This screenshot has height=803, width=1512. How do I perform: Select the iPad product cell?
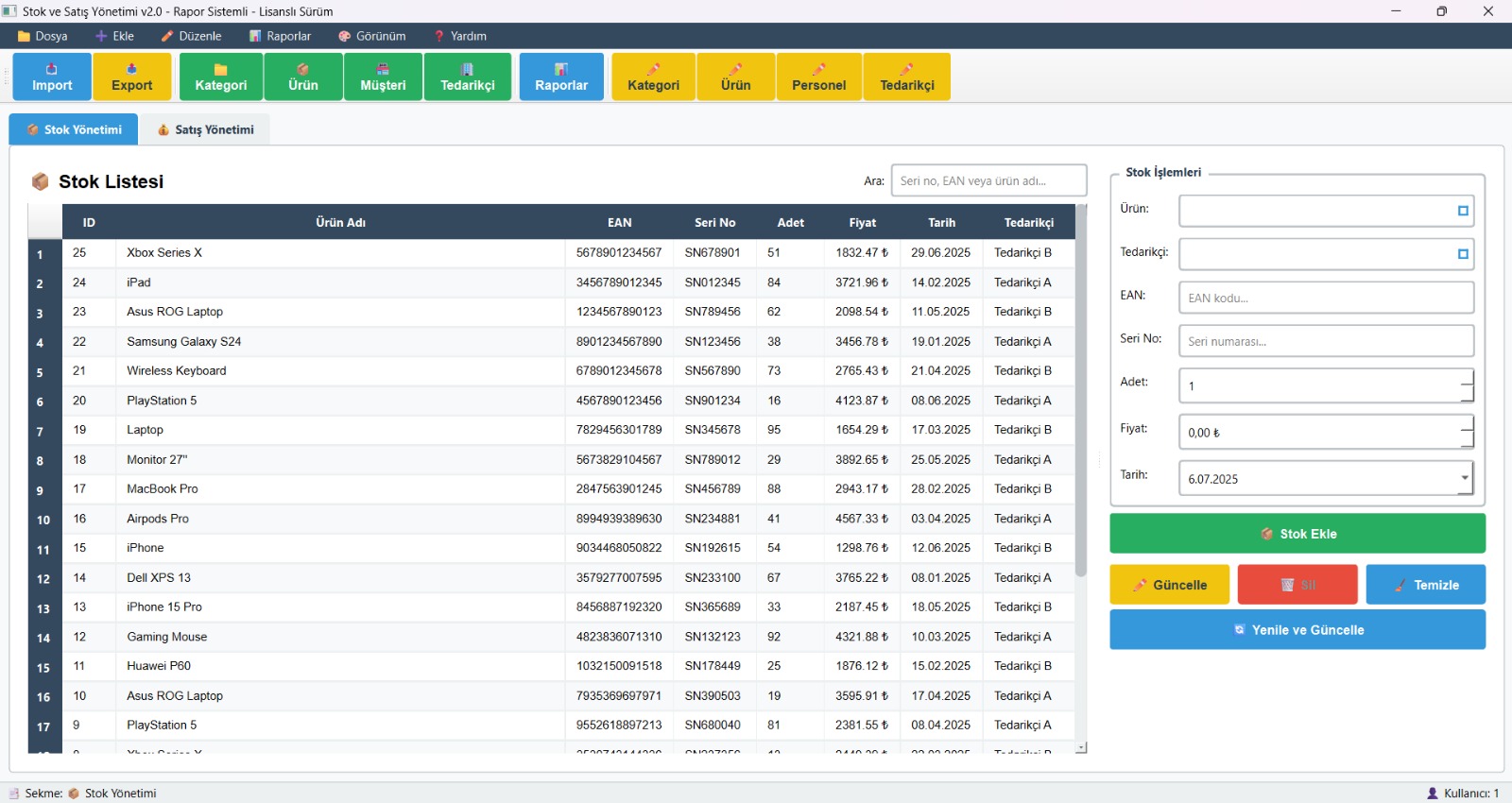tap(340, 282)
